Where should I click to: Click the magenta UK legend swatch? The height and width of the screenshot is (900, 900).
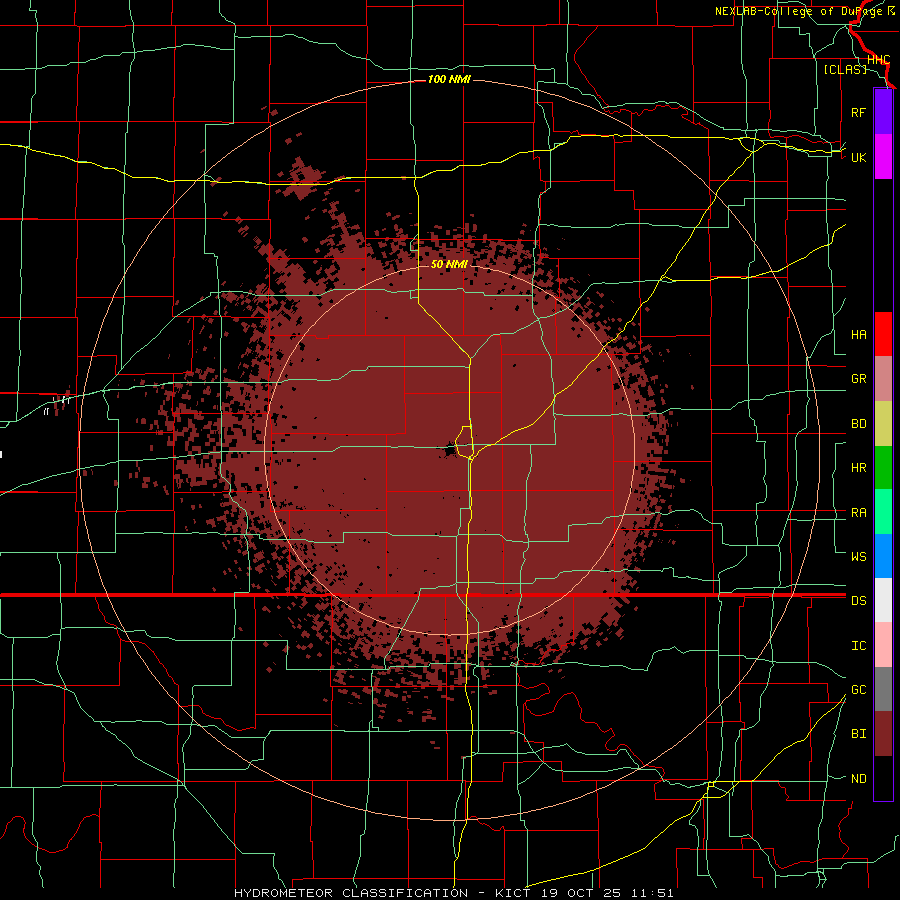point(883,157)
